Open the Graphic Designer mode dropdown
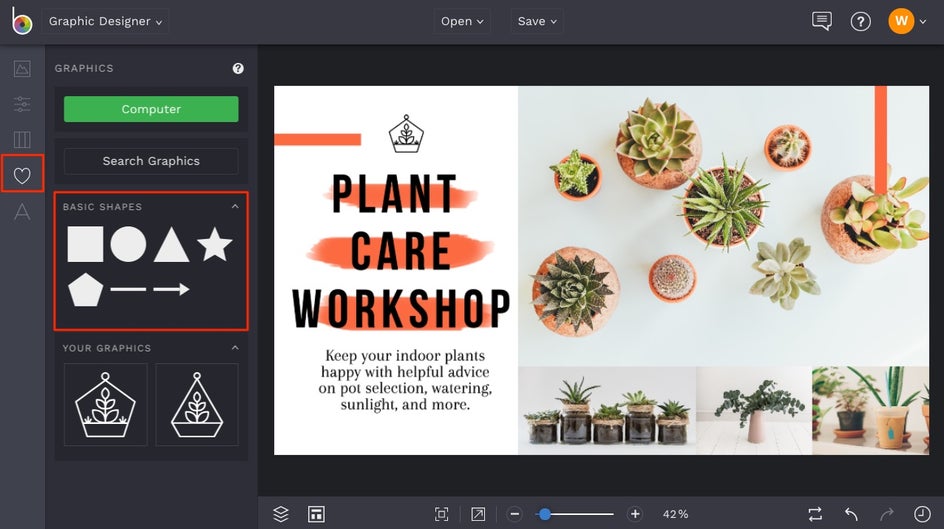Screen dimensions: 944x529 (105, 21)
